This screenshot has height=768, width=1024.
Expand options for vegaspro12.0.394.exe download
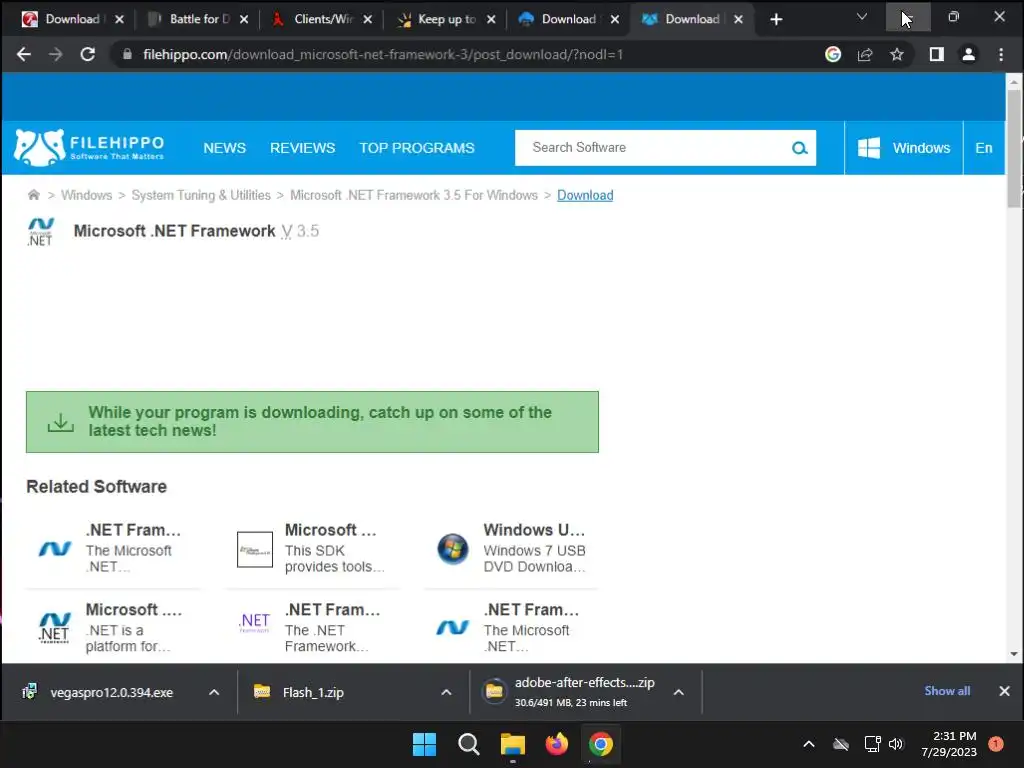coord(214,692)
